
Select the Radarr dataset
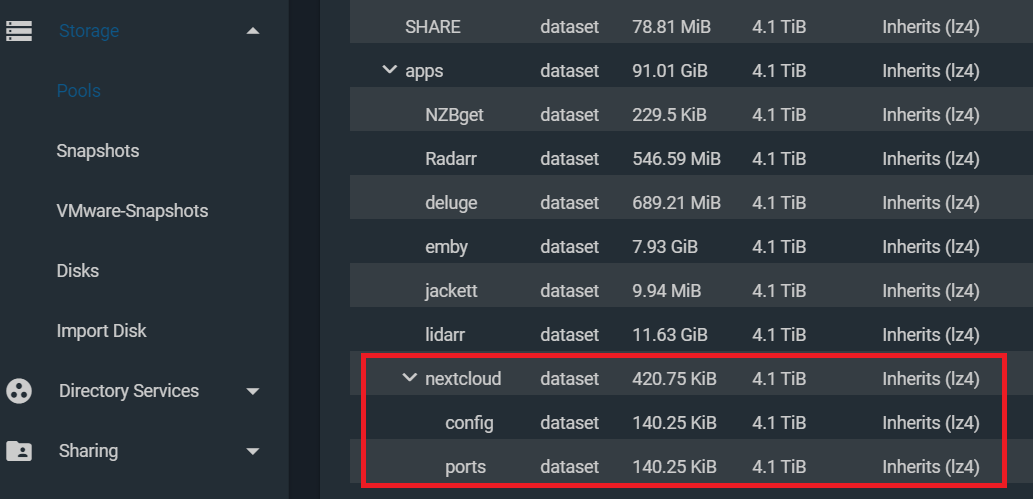(691, 159)
